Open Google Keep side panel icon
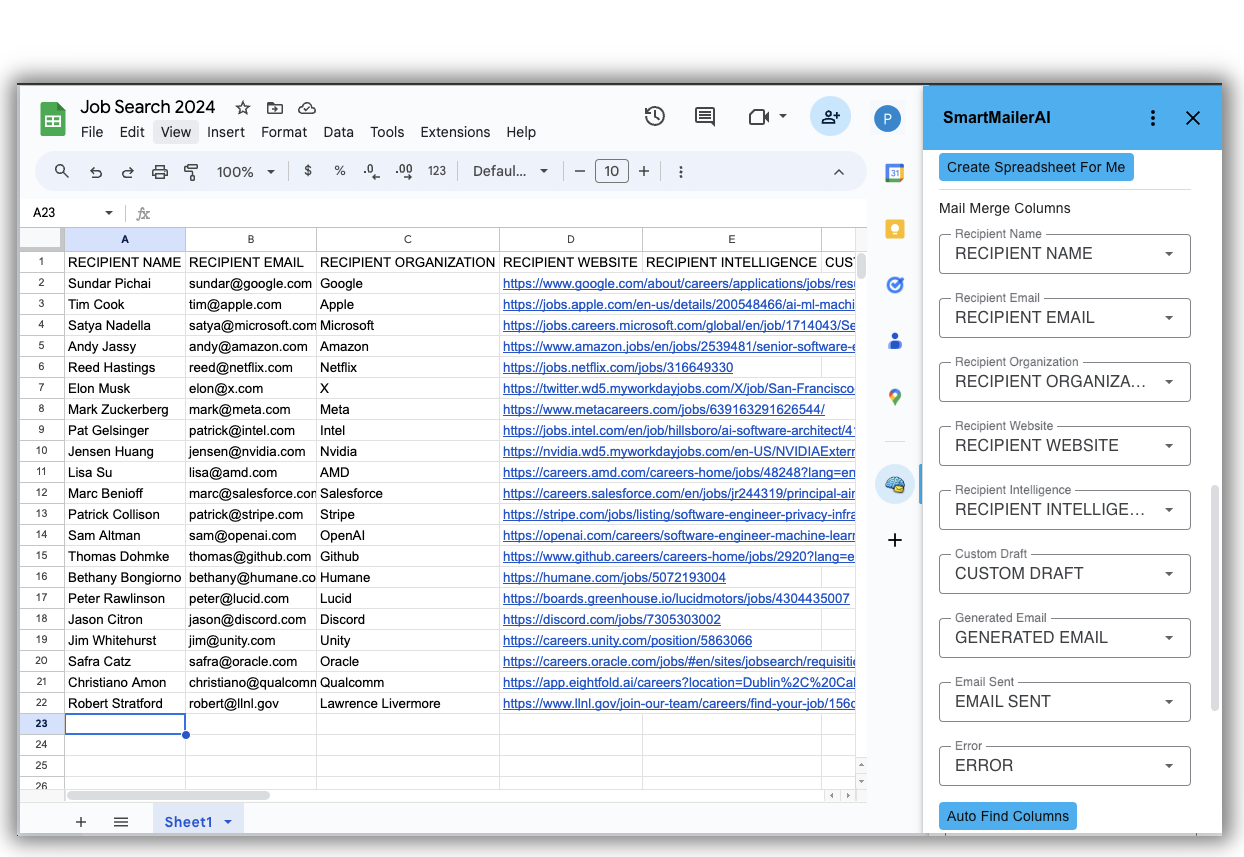Viewport: 1244px width, 857px height. (895, 229)
